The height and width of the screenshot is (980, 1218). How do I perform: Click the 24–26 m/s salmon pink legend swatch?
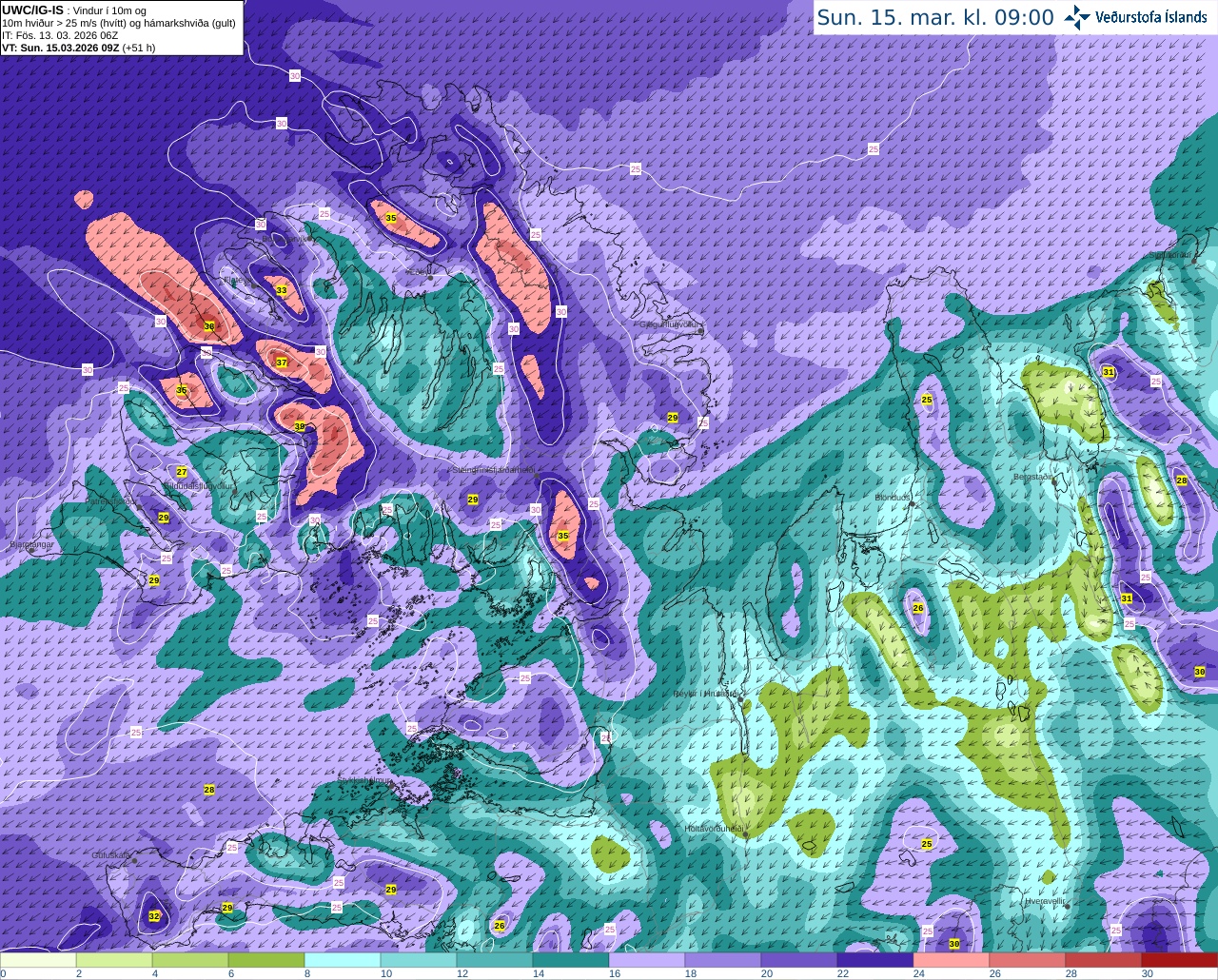click(952, 960)
